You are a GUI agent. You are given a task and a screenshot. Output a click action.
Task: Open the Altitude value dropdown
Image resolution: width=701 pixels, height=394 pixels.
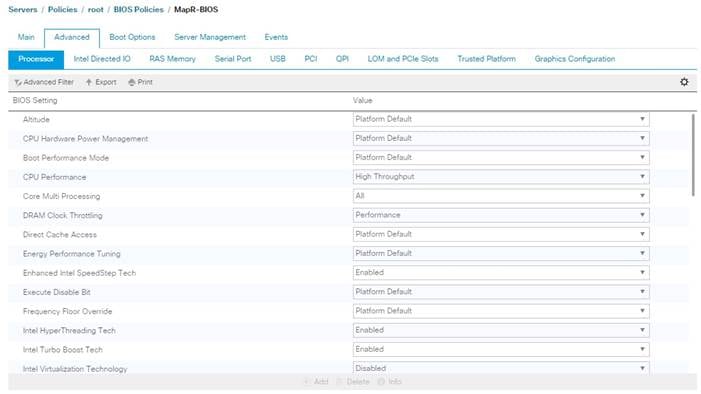(501, 119)
